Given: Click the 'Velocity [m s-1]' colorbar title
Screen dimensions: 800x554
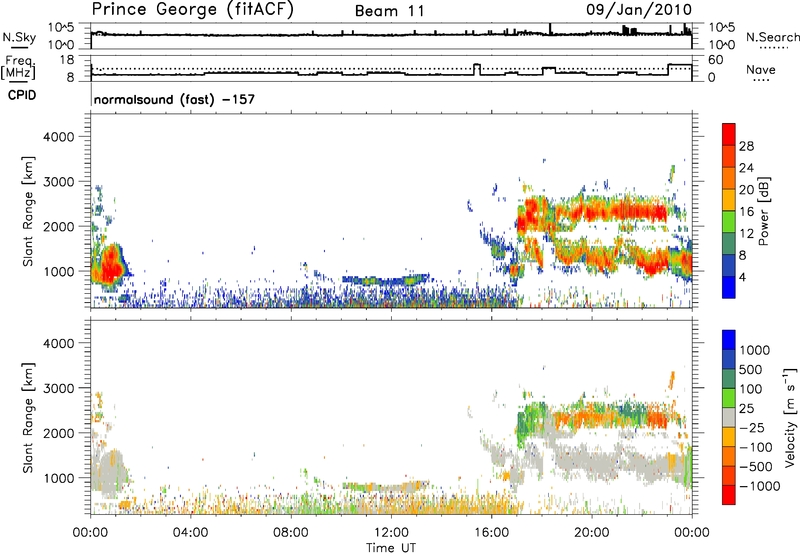Looking at the screenshot, I should [789, 417].
